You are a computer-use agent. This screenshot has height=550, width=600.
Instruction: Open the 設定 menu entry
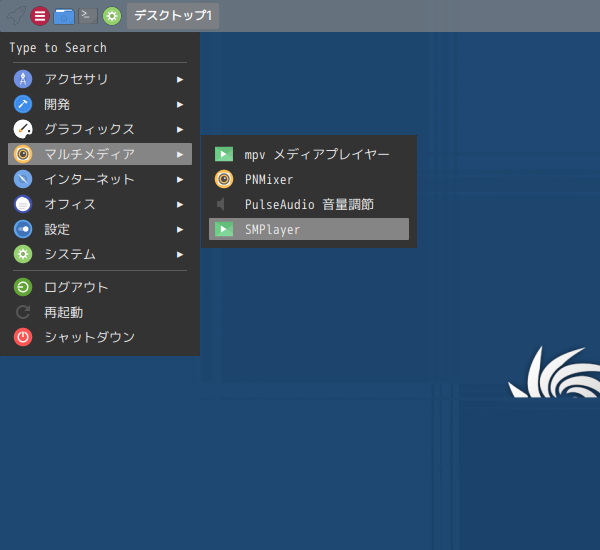click(x=57, y=229)
